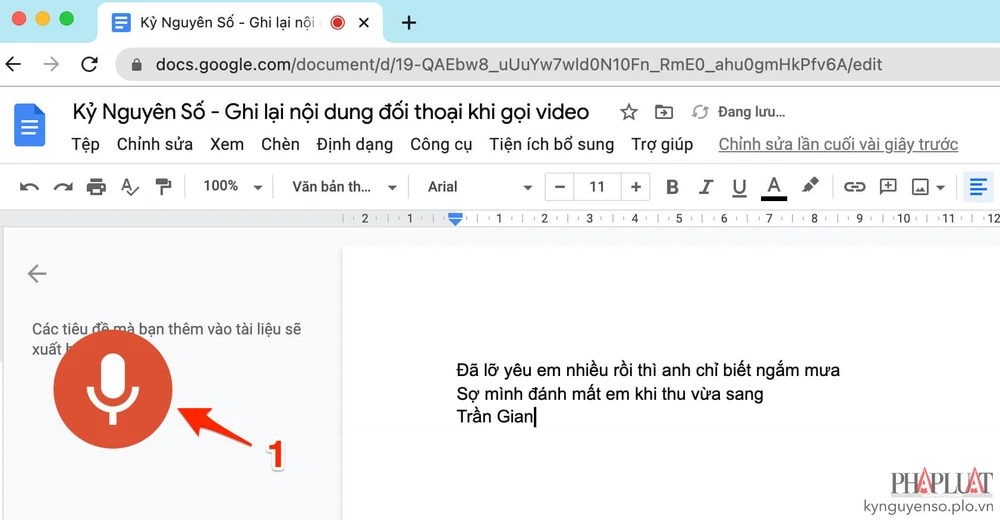The height and width of the screenshot is (520, 1000).
Task: Increase font size with plus button
Action: (x=634, y=187)
